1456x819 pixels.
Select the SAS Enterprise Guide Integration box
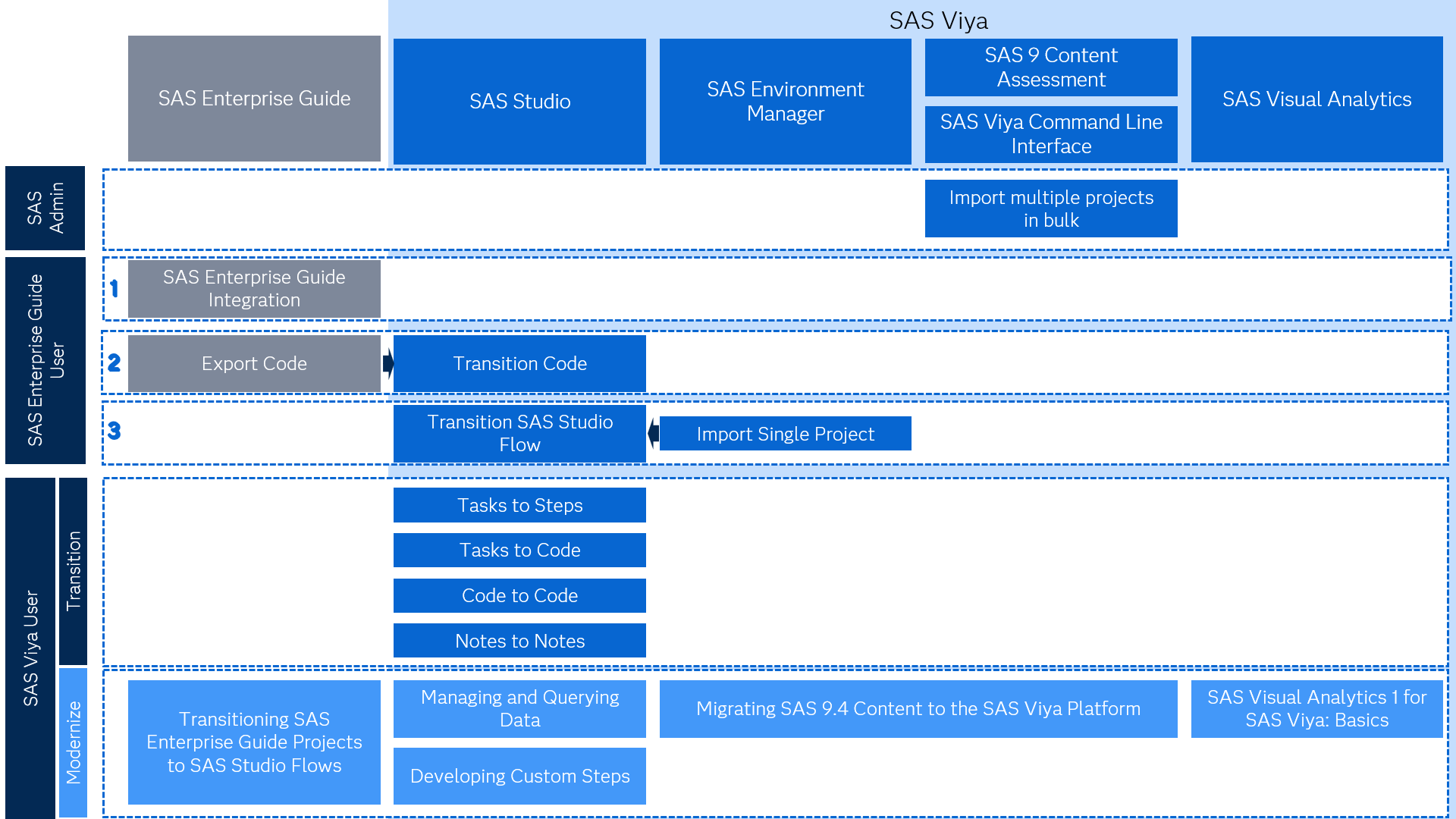(x=254, y=288)
